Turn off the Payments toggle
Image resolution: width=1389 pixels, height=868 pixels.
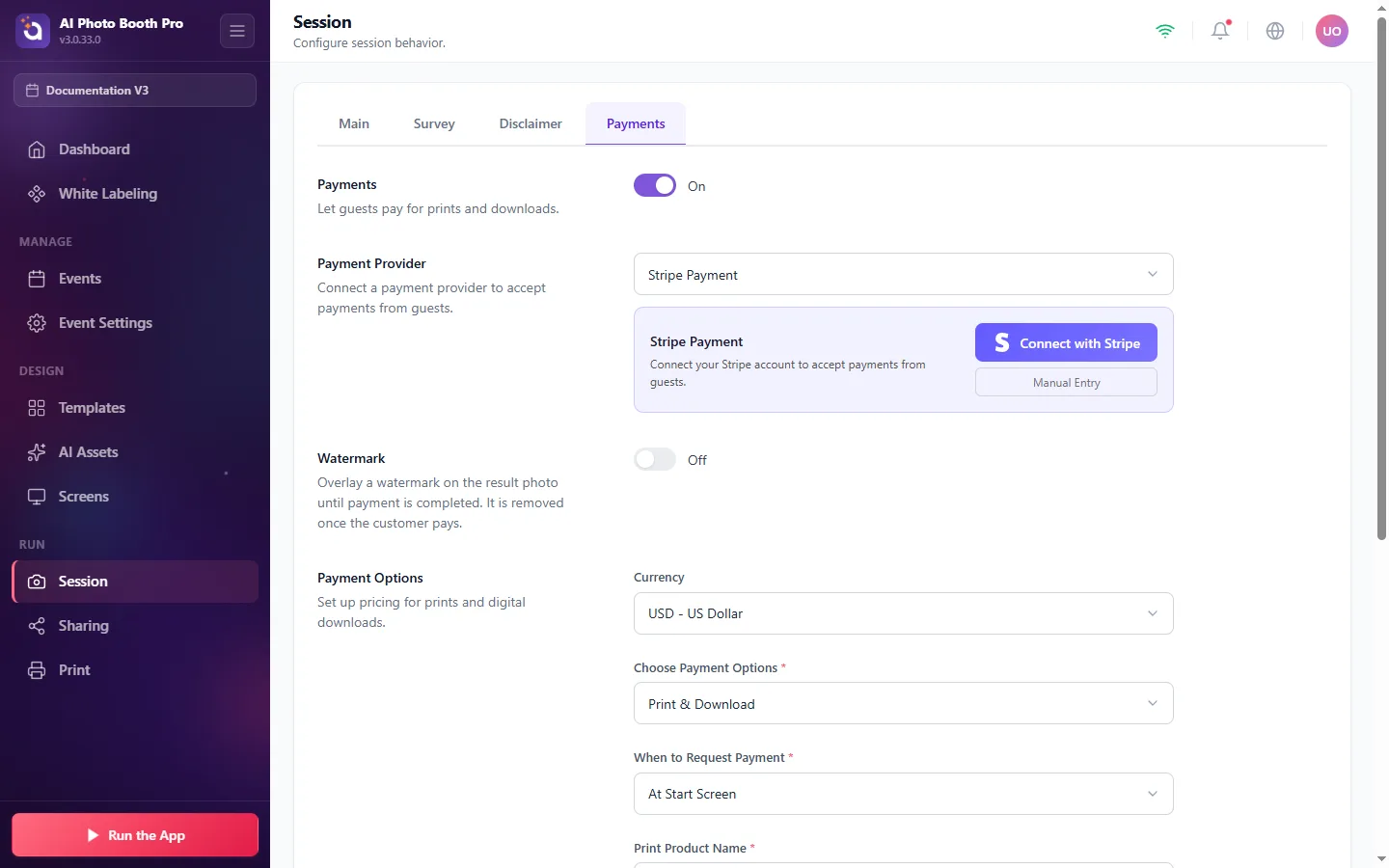655,185
